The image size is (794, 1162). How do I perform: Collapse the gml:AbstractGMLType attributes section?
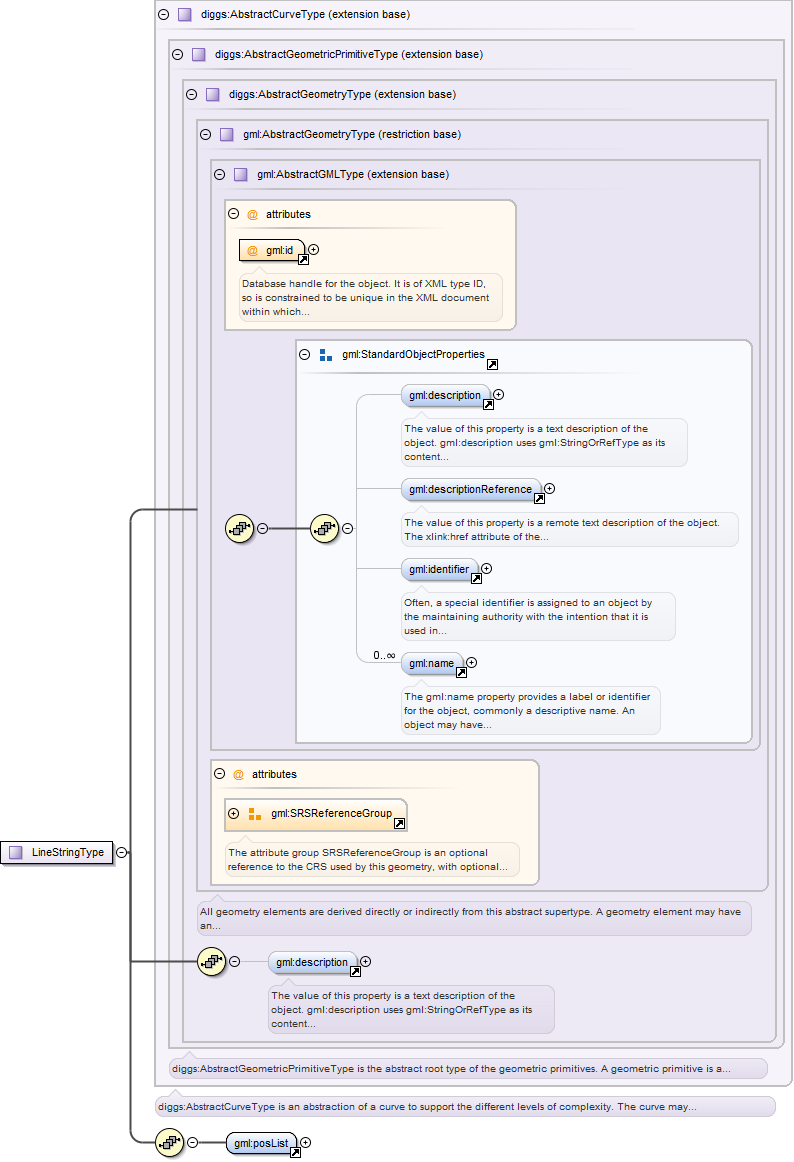(233, 214)
